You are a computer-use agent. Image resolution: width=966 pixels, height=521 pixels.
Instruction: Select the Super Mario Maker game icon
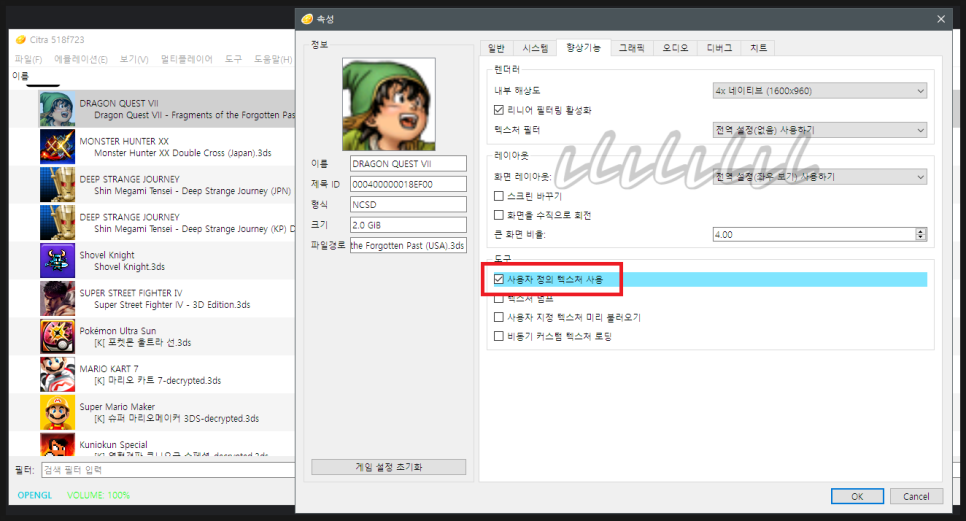click(x=57, y=413)
